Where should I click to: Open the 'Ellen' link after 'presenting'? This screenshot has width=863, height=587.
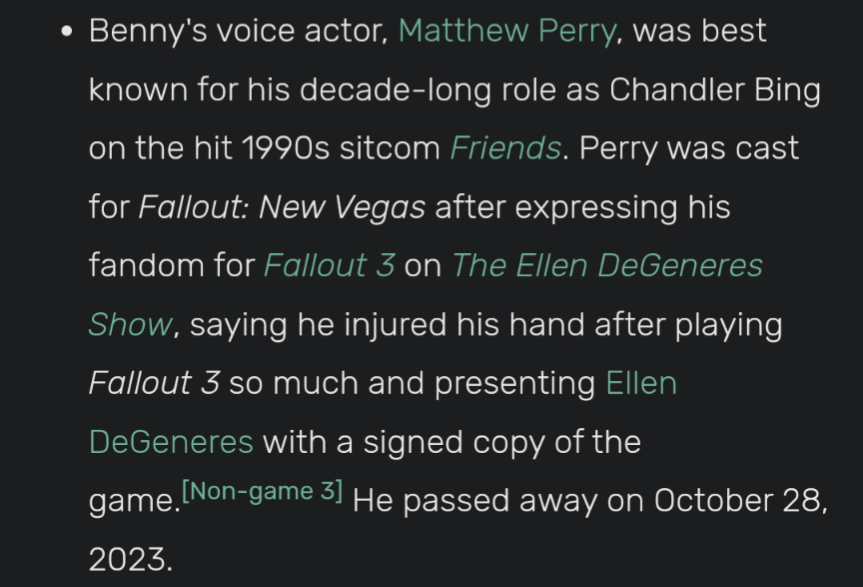(x=641, y=383)
